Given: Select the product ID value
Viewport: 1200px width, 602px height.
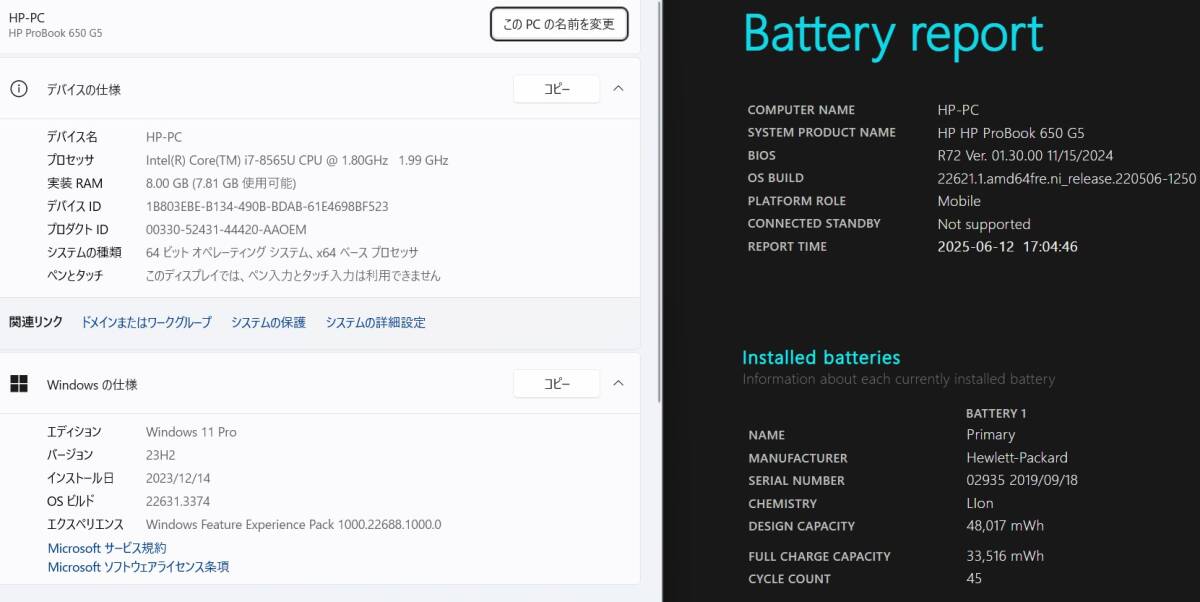Looking at the screenshot, I should [x=226, y=229].
